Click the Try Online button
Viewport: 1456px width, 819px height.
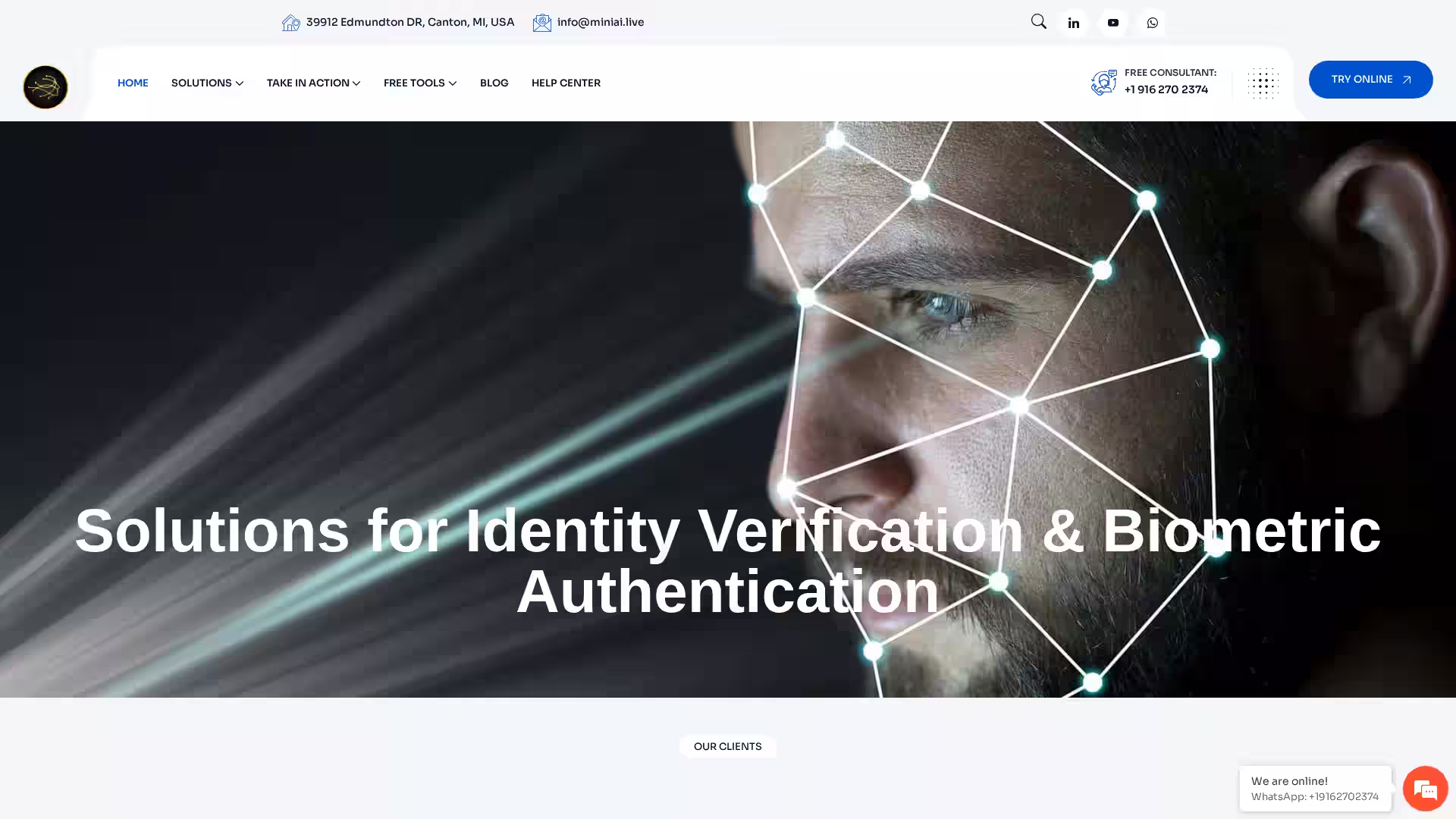(x=1371, y=80)
